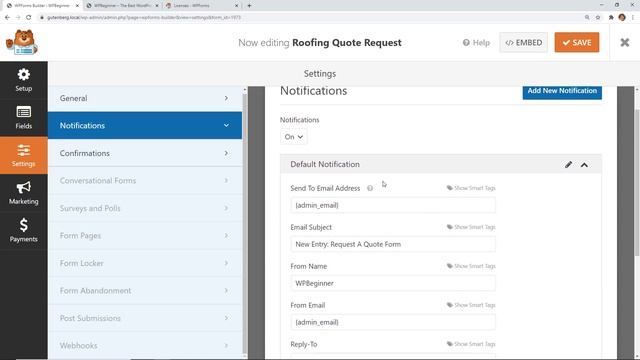Expand the Form Locker section
The height and width of the screenshot is (360, 640).
(x=145, y=263)
